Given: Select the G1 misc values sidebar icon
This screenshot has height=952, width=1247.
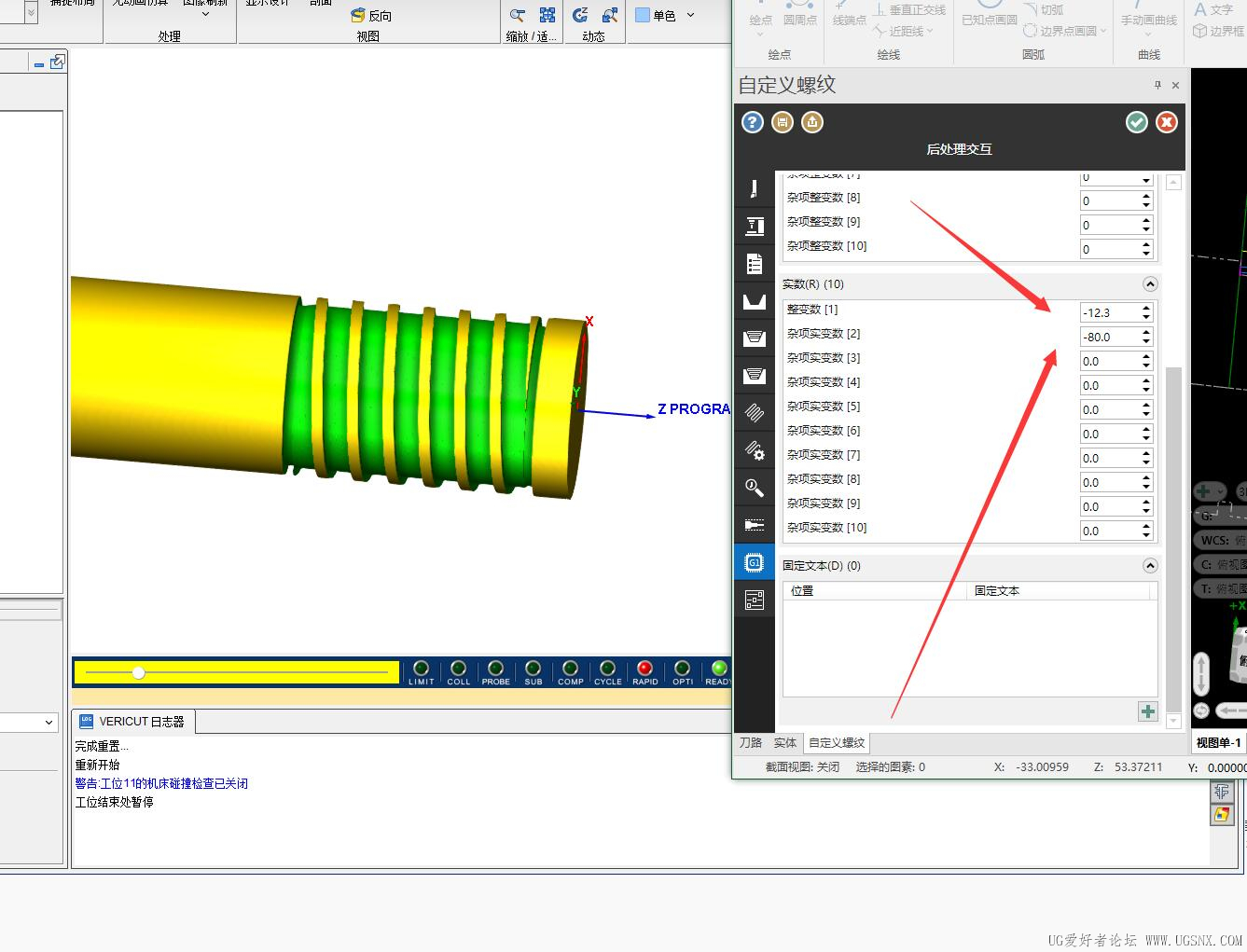Looking at the screenshot, I should [754, 562].
